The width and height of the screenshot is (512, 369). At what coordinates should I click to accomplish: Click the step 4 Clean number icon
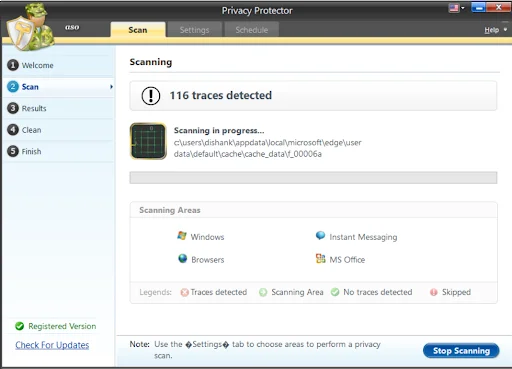pyautogui.click(x=13, y=130)
